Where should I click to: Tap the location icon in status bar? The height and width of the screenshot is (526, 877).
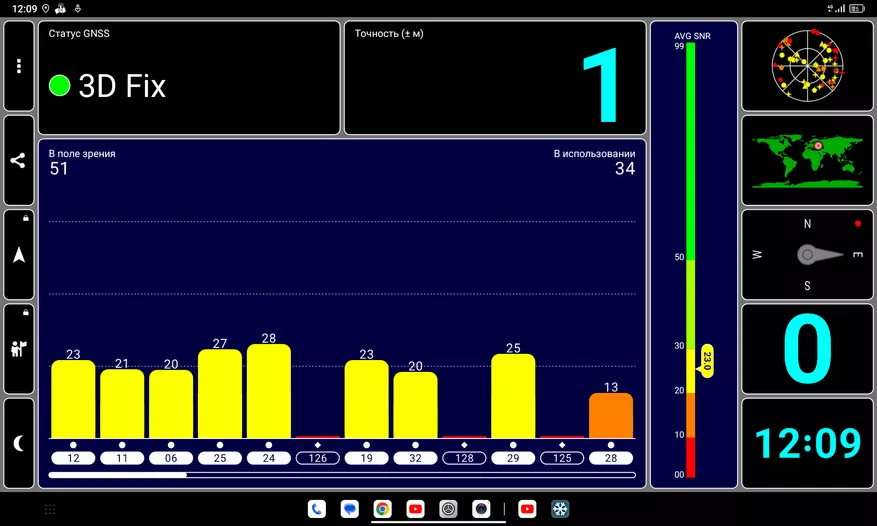(45, 8)
